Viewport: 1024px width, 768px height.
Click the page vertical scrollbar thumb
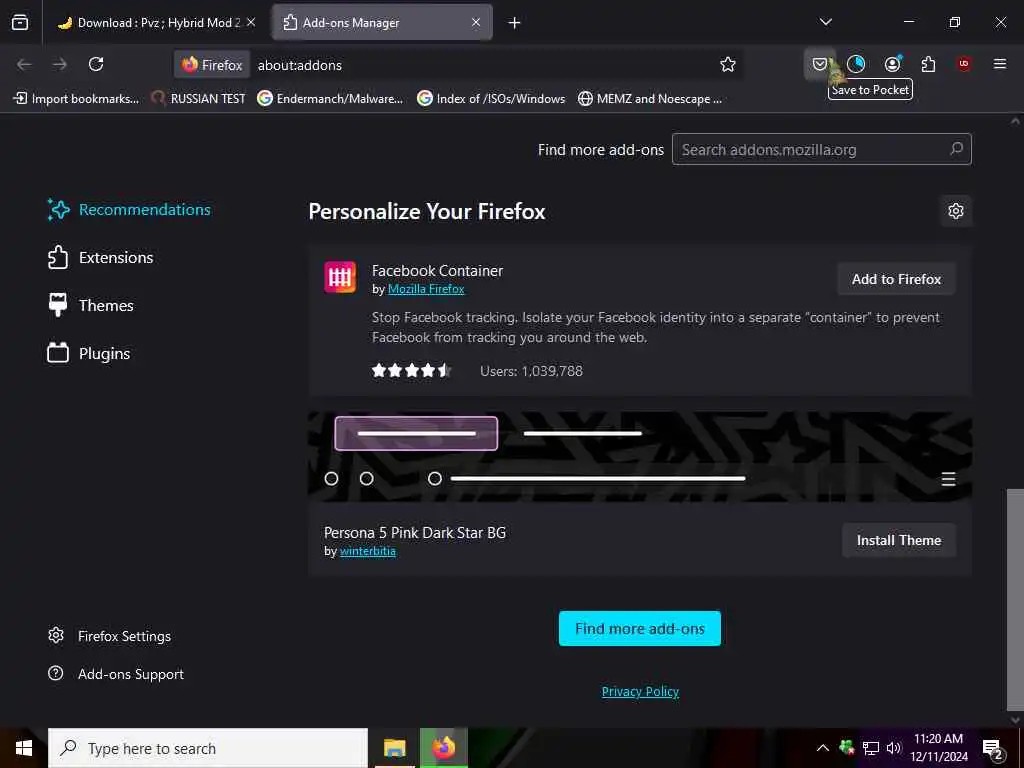tap(1015, 599)
